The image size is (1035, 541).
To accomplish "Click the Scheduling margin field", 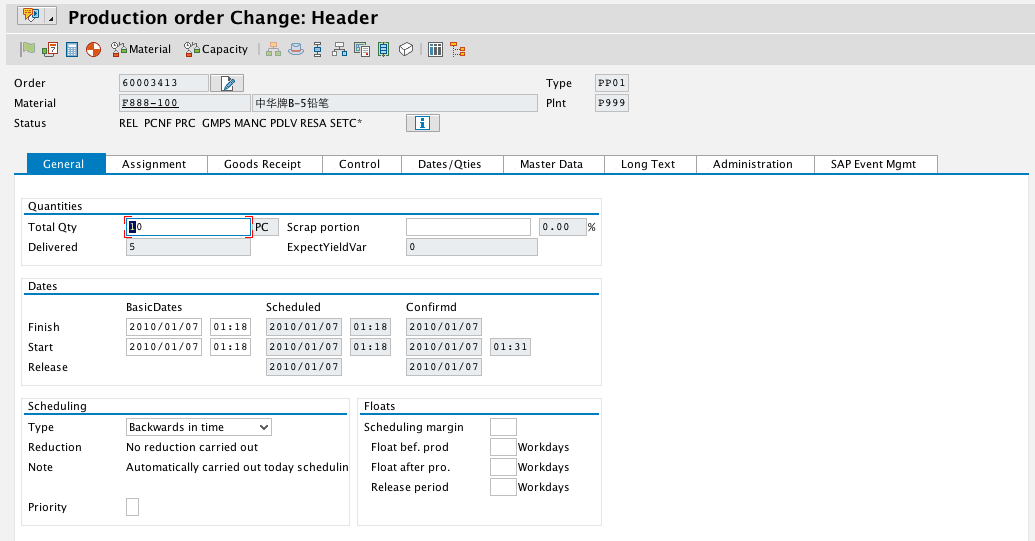I will 503,427.
